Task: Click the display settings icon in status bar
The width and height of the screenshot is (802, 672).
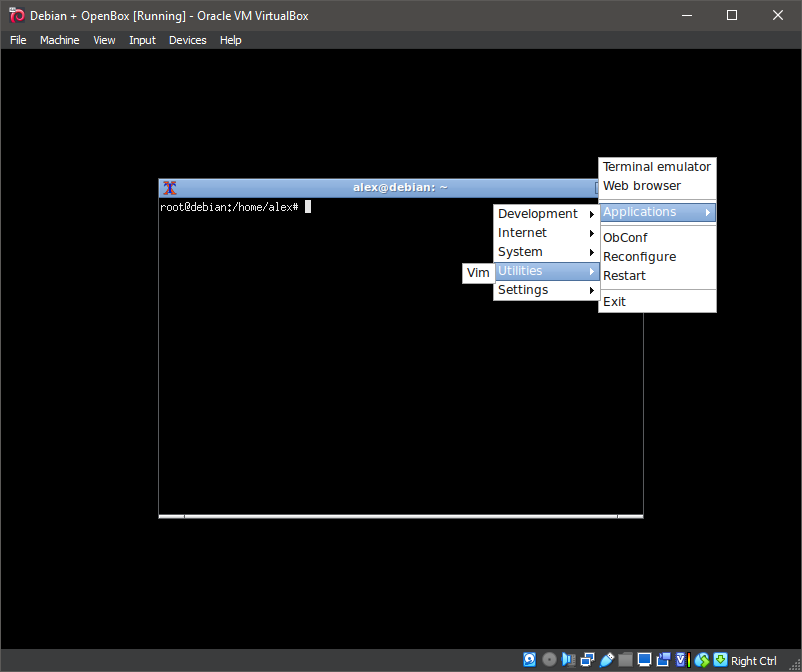Action: pos(644,660)
